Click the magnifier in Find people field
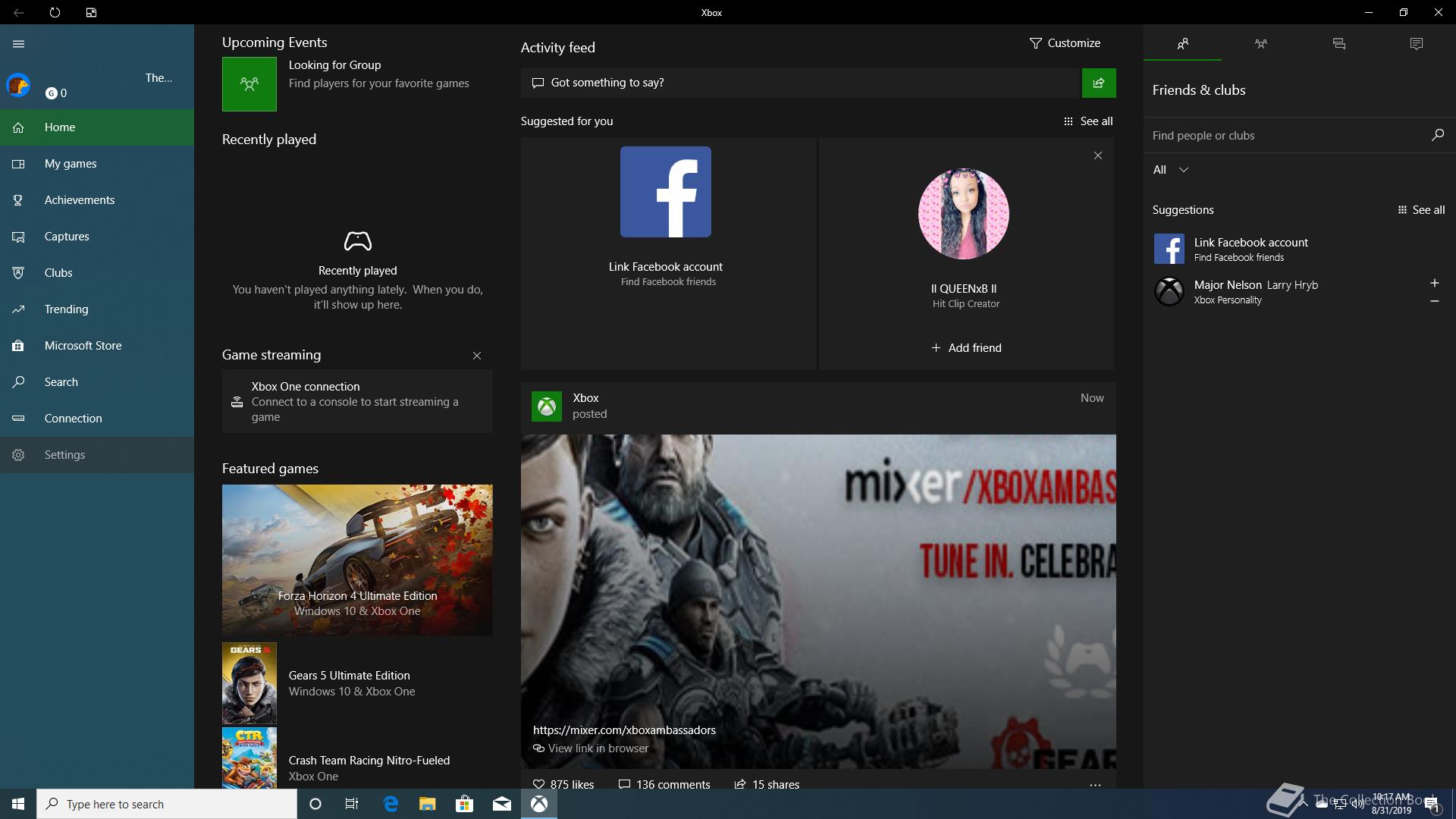 1437,135
